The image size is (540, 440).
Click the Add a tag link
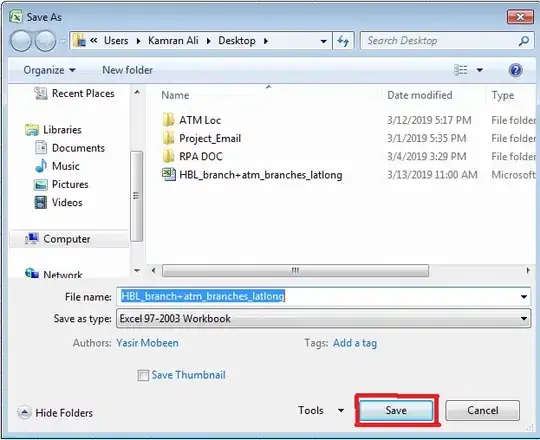(355, 343)
